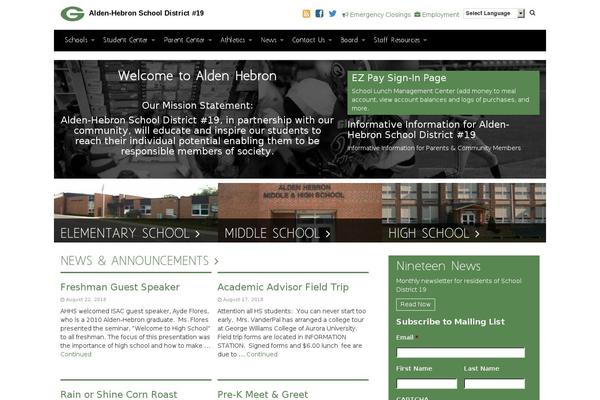Continue reading Freshman Guest Speaker post
Viewport: 600px width, 400px height.
tap(76, 354)
